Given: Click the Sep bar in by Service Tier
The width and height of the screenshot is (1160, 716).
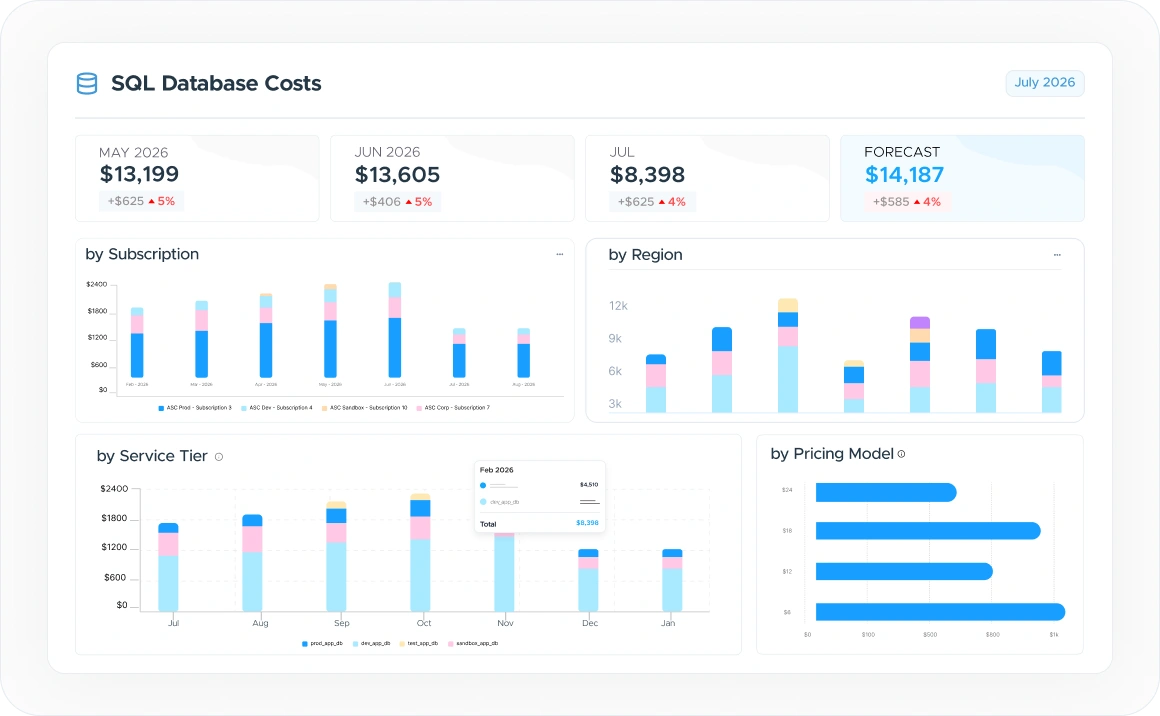Looking at the screenshot, I should coord(337,556).
